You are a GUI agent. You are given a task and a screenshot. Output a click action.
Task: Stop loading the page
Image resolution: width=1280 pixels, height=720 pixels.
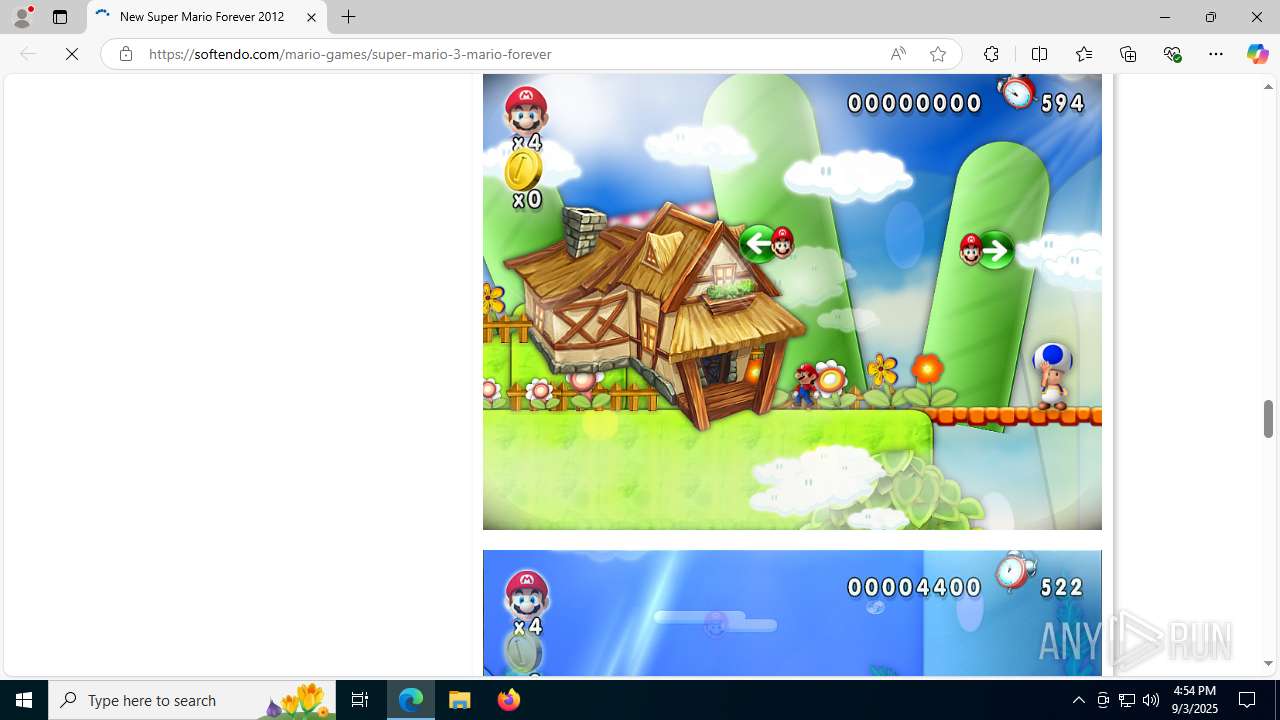(72, 54)
